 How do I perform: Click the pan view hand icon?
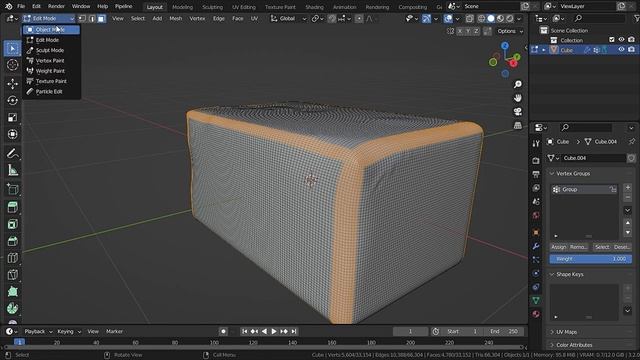tap(518, 98)
